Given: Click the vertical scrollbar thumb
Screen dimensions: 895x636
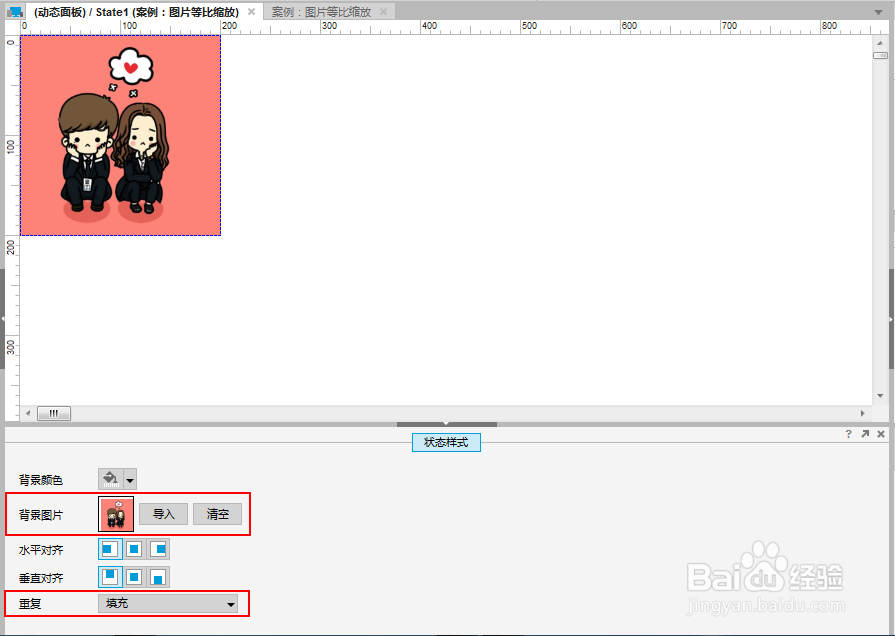Looking at the screenshot, I should (x=880, y=55).
